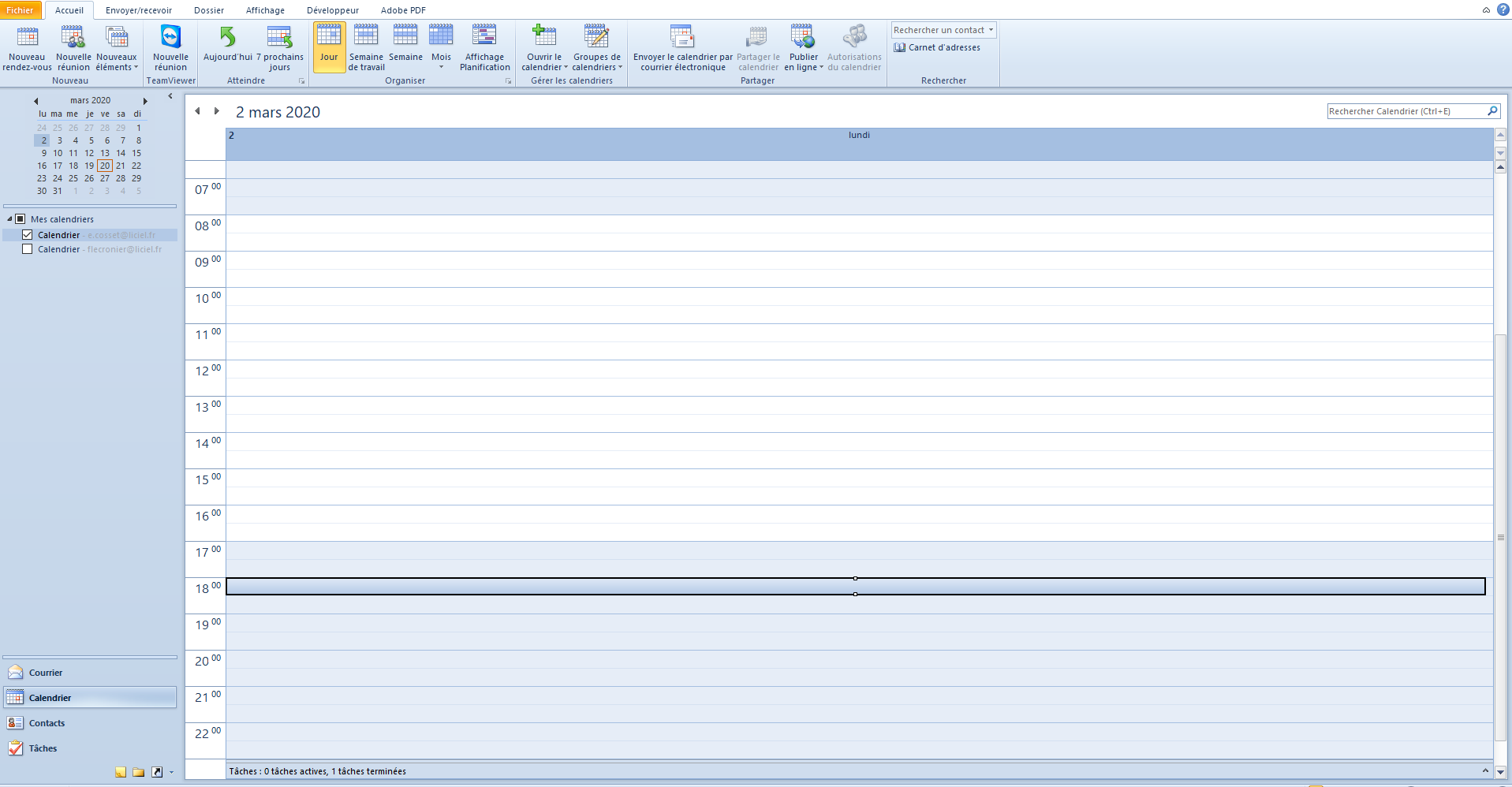Toggle the Mes calendriers group checkbox
Image resolution: width=1512 pixels, height=787 pixels.
click(x=21, y=219)
